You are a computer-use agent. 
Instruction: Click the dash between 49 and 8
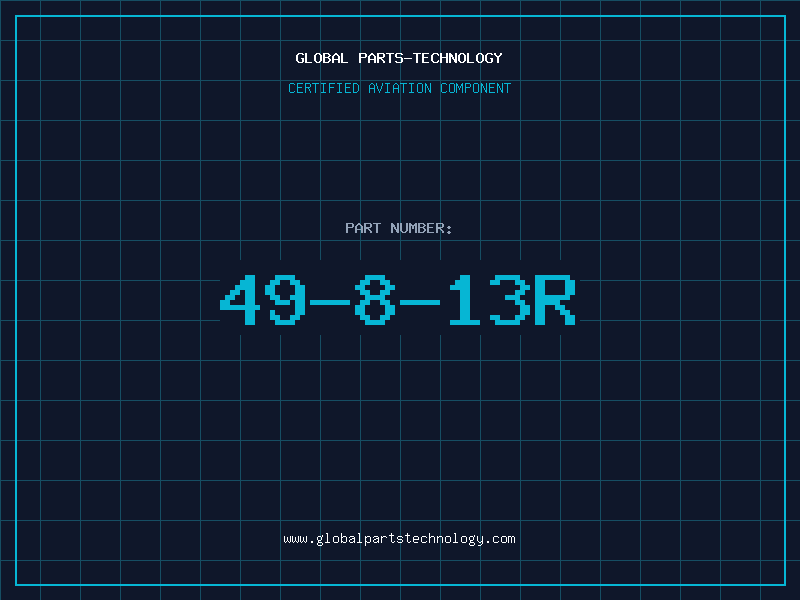pyautogui.click(x=330, y=303)
